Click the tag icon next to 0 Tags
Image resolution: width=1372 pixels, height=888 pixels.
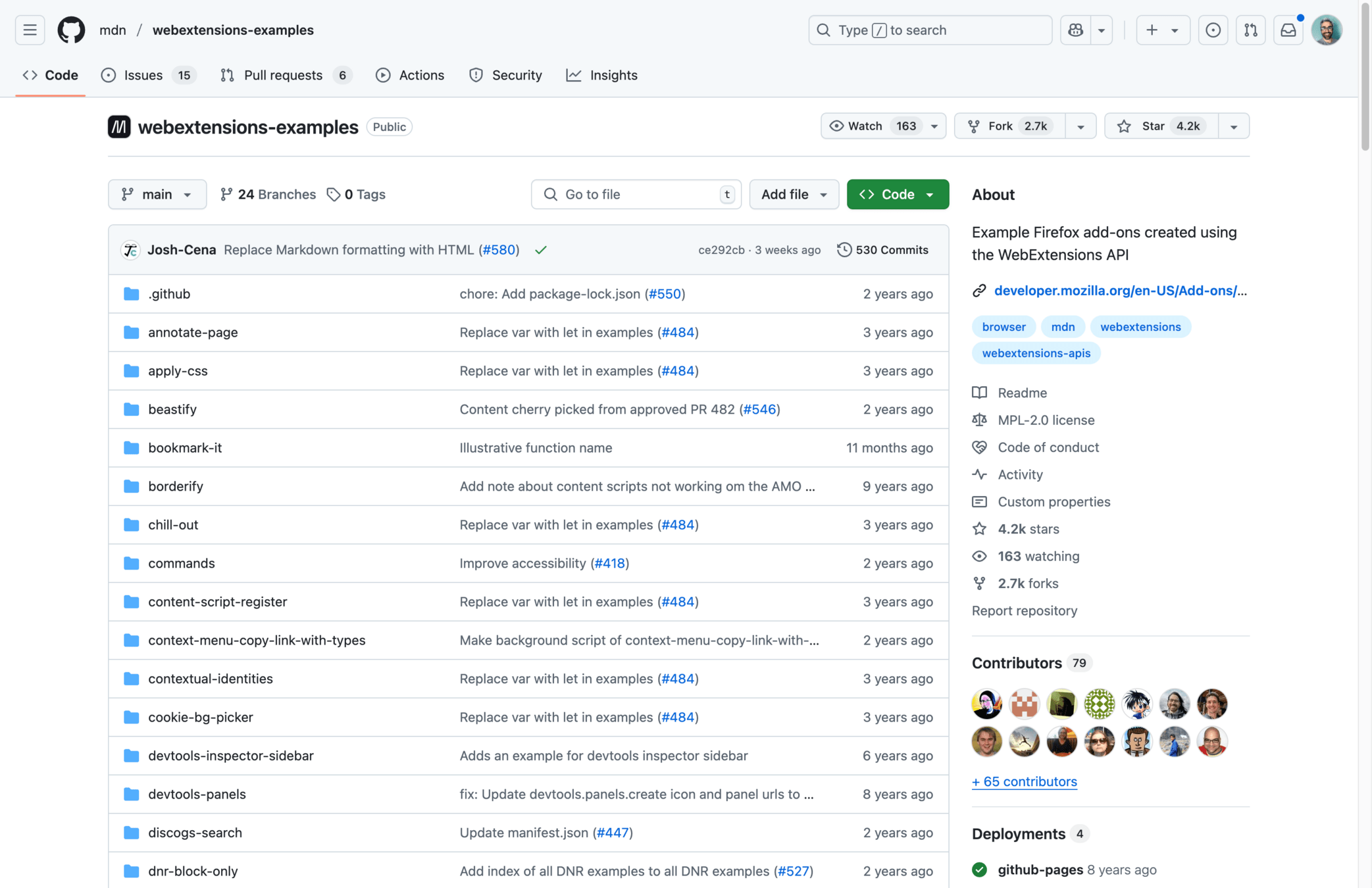pos(334,194)
